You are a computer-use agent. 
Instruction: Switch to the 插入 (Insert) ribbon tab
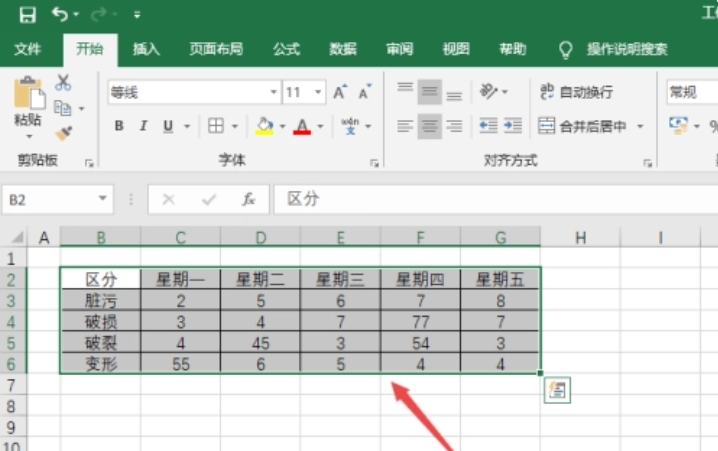pyautogui.click(x=146, y=49)
